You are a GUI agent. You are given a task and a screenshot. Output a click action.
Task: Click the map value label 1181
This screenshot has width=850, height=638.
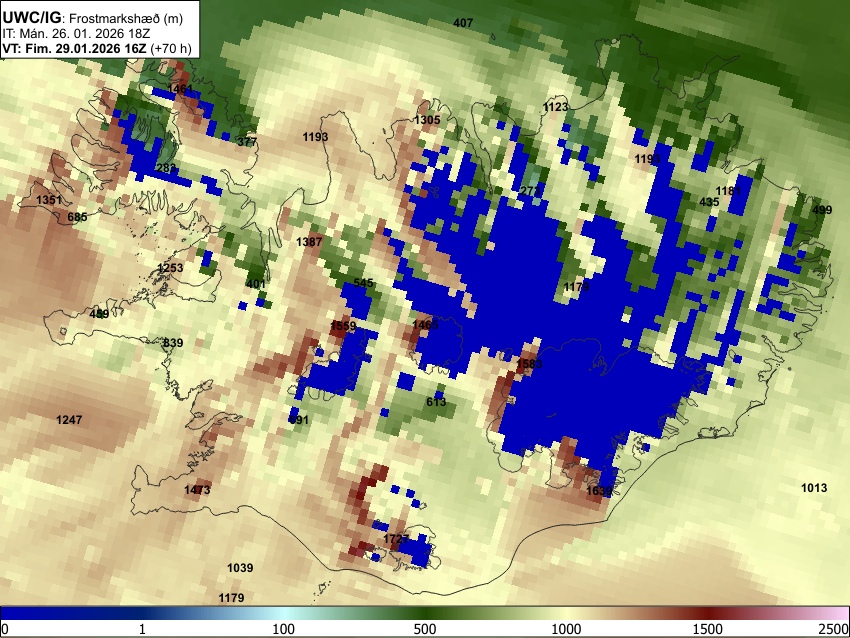(x=728, y=191)
